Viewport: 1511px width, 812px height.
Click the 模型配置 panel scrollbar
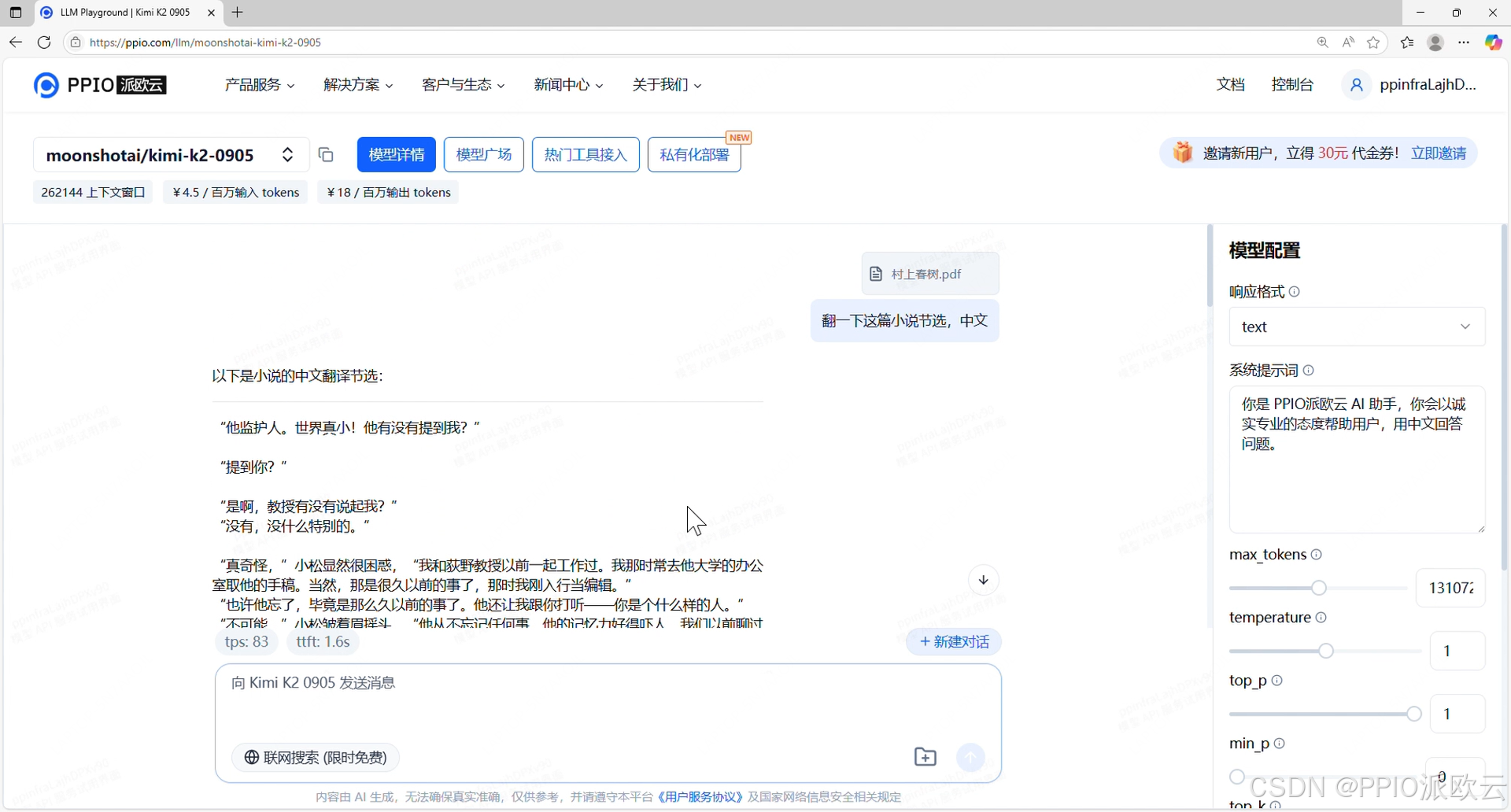tap(1505, 397)
